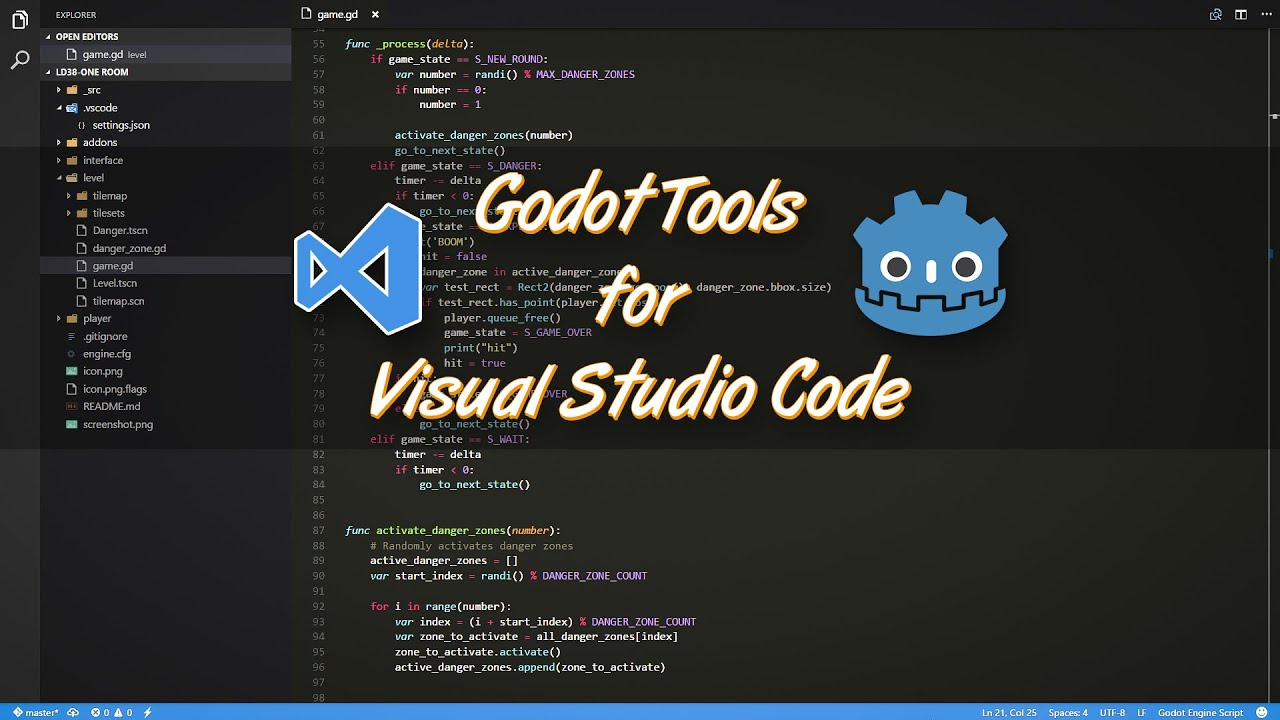Split the editor with the split icon
Viewport: 1280px width, 720px height.
(x=1241, y=14)
